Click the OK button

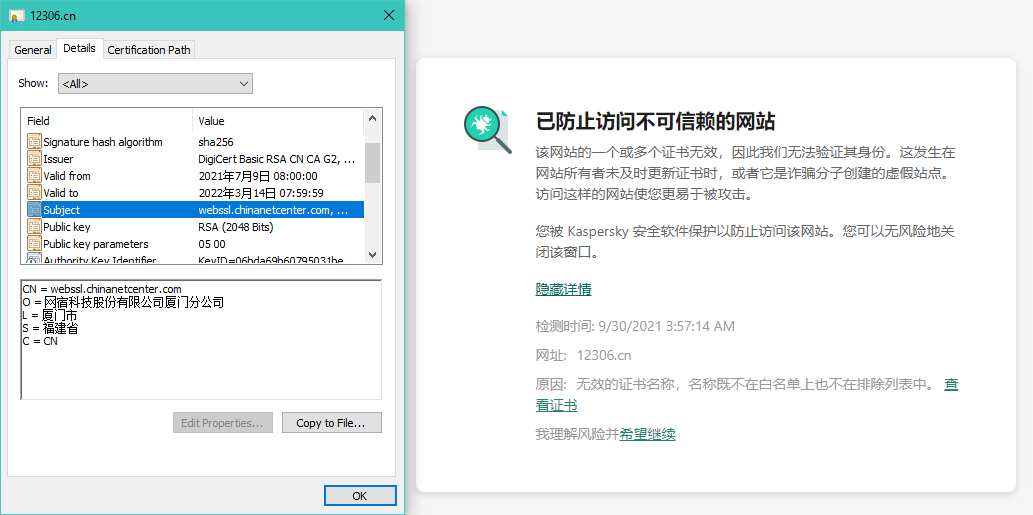click(360, 496)
